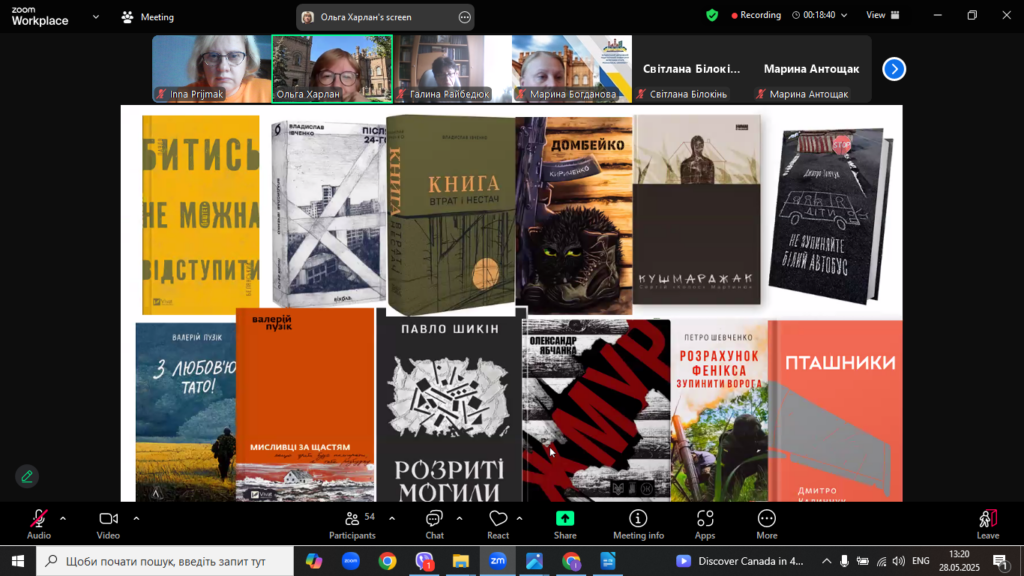Click the 'Discover Canada' taskbar news widget

[x=740, y=561]
